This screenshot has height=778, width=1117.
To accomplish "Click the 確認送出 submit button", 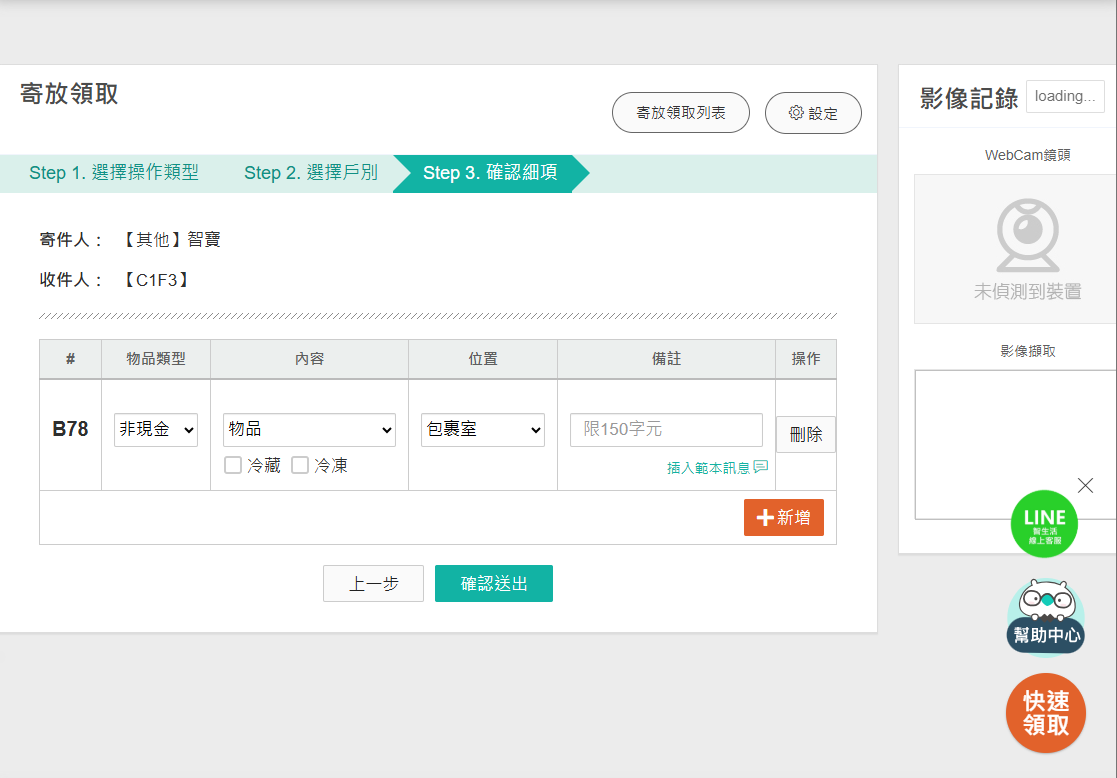I will (x=493, y=584).
